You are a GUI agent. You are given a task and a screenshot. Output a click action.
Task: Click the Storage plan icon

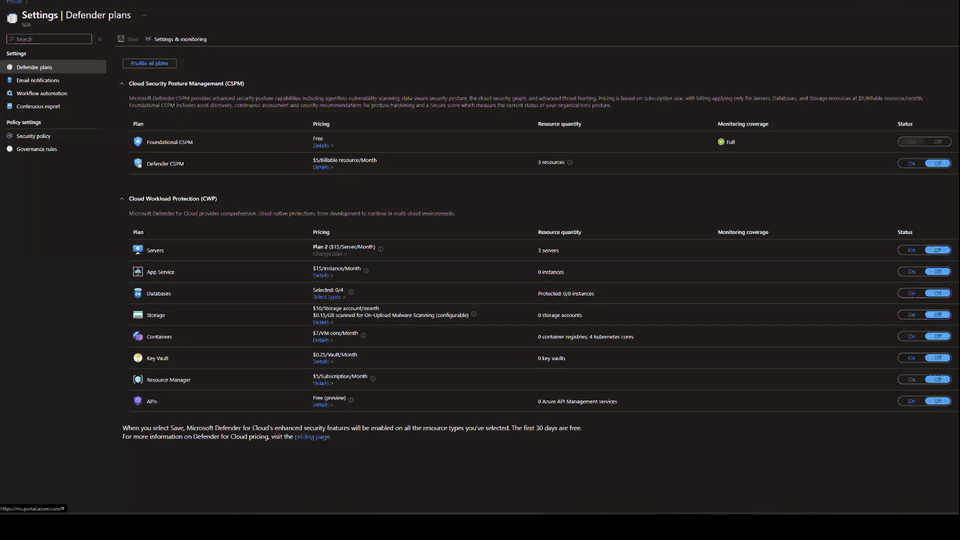click(138, 315)
